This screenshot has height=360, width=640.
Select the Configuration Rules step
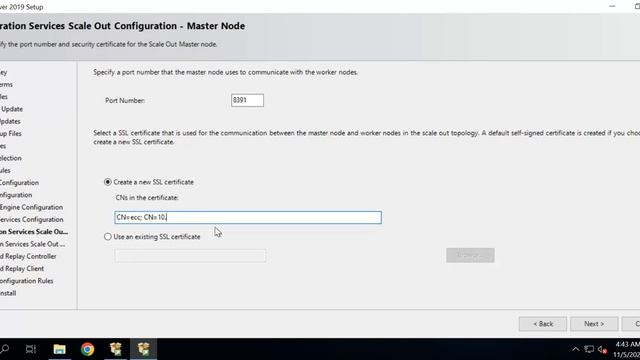point(27,281)
